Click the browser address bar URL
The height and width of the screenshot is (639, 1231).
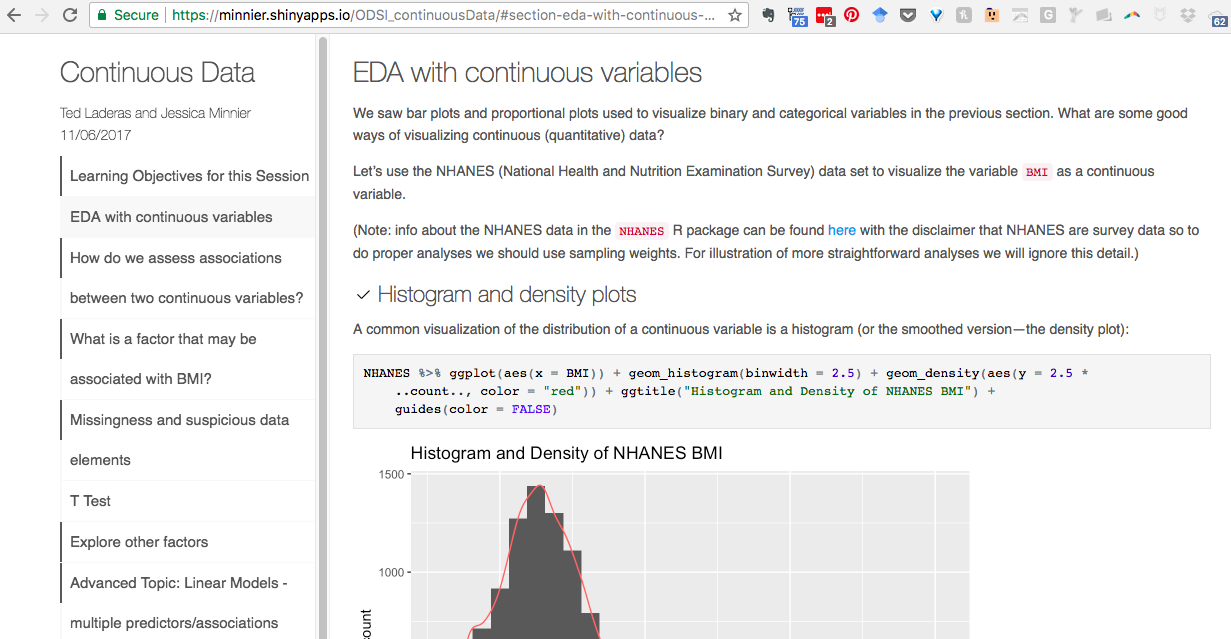[x=443, y=15]
